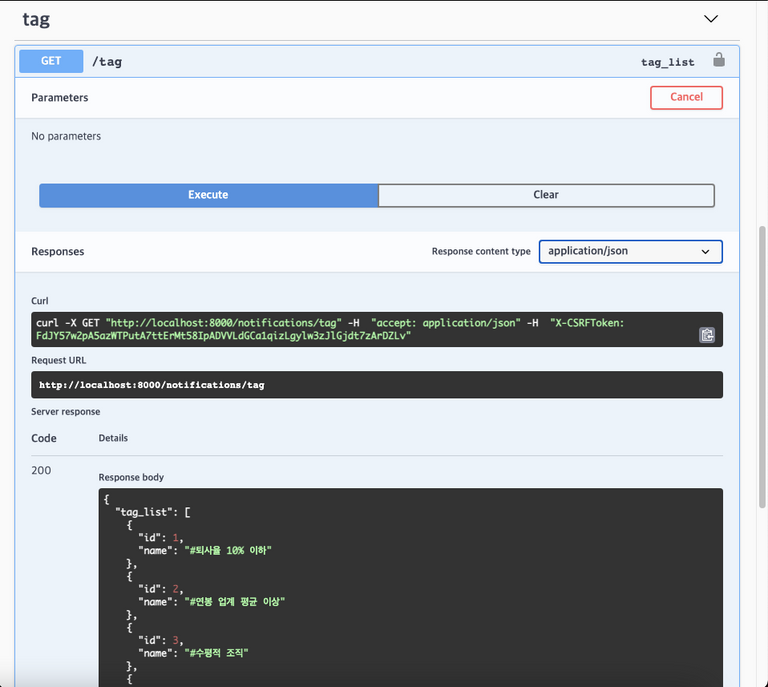768x687 pixels.
Task: Click the tag_list operation label
Action: [x=668, y=62]
